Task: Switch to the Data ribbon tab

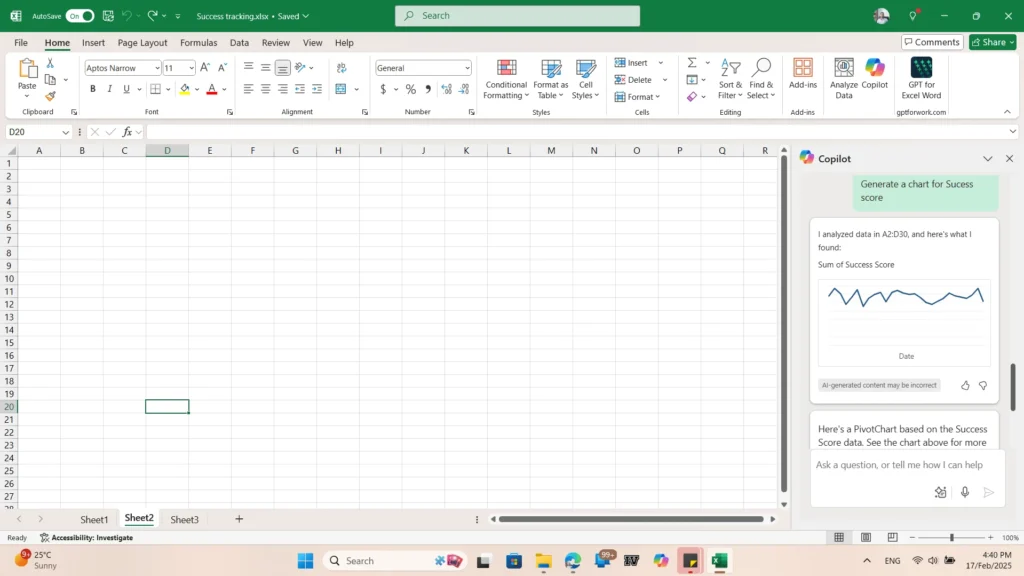Action: (x=239, y=42)
